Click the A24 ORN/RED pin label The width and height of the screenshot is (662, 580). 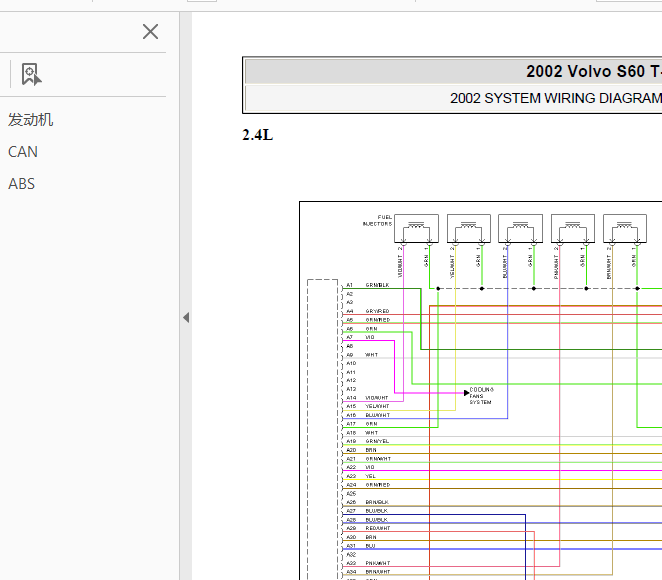(368, 485)
